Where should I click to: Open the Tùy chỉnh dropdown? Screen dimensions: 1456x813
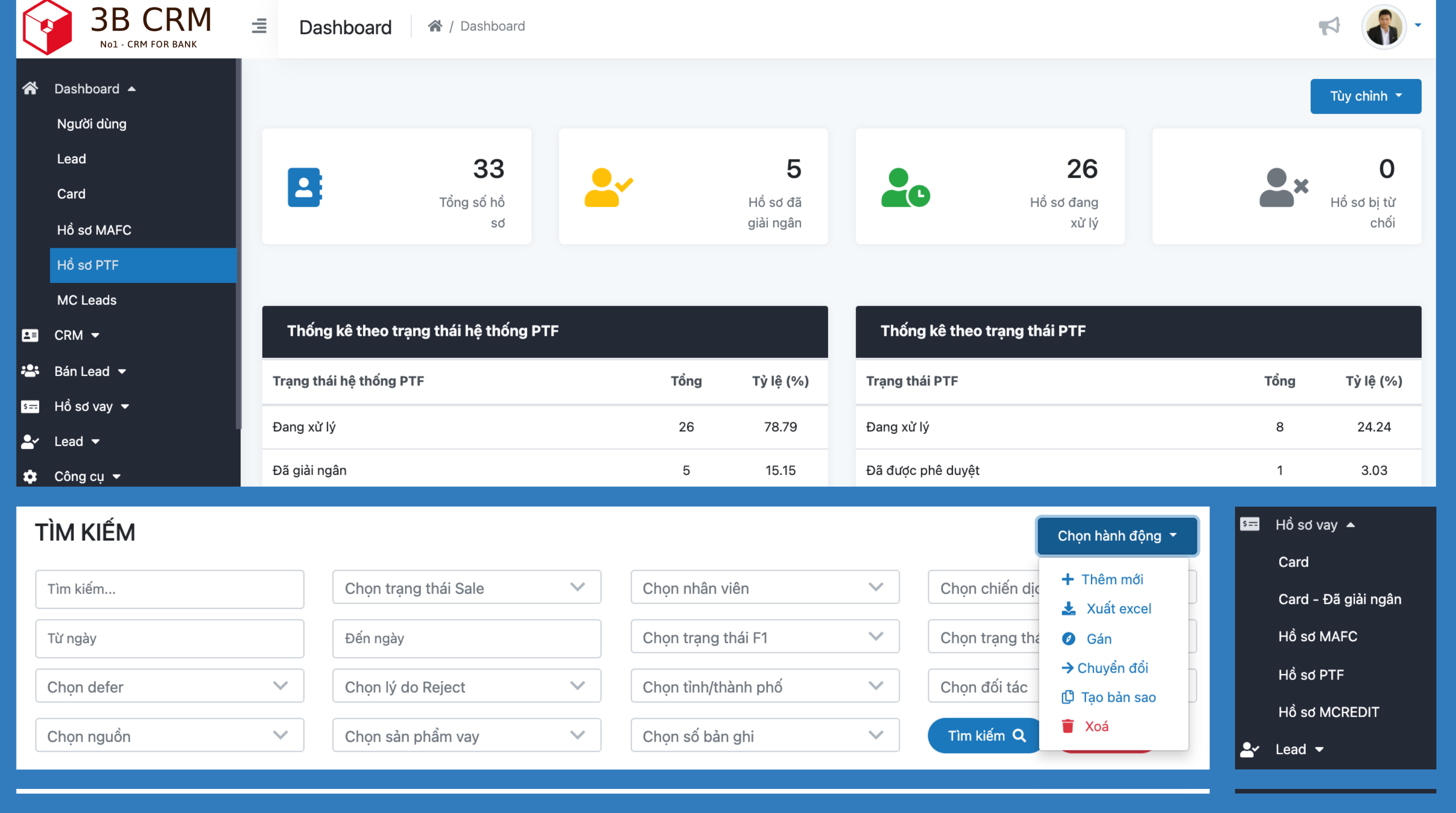coord(1365,96)
